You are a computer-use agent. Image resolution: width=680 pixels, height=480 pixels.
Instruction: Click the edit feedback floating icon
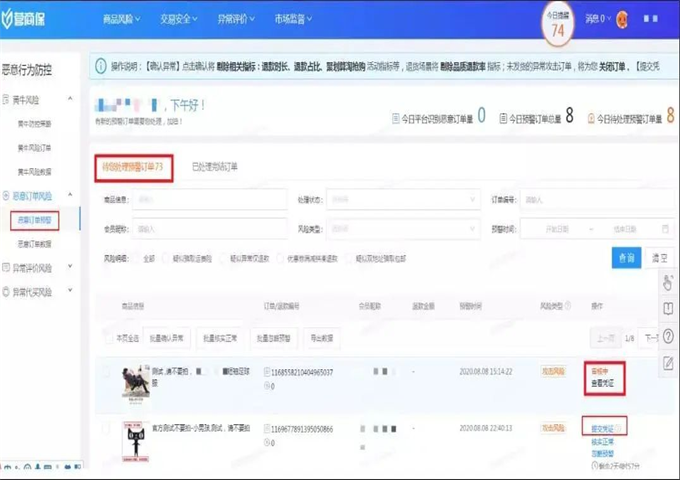coord(668,363)
